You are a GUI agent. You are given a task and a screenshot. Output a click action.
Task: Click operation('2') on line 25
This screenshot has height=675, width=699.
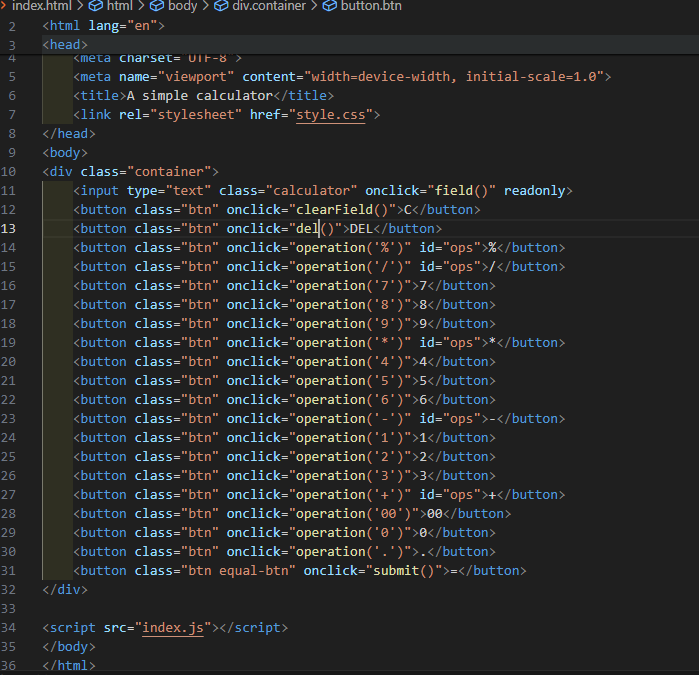(350, 457)
